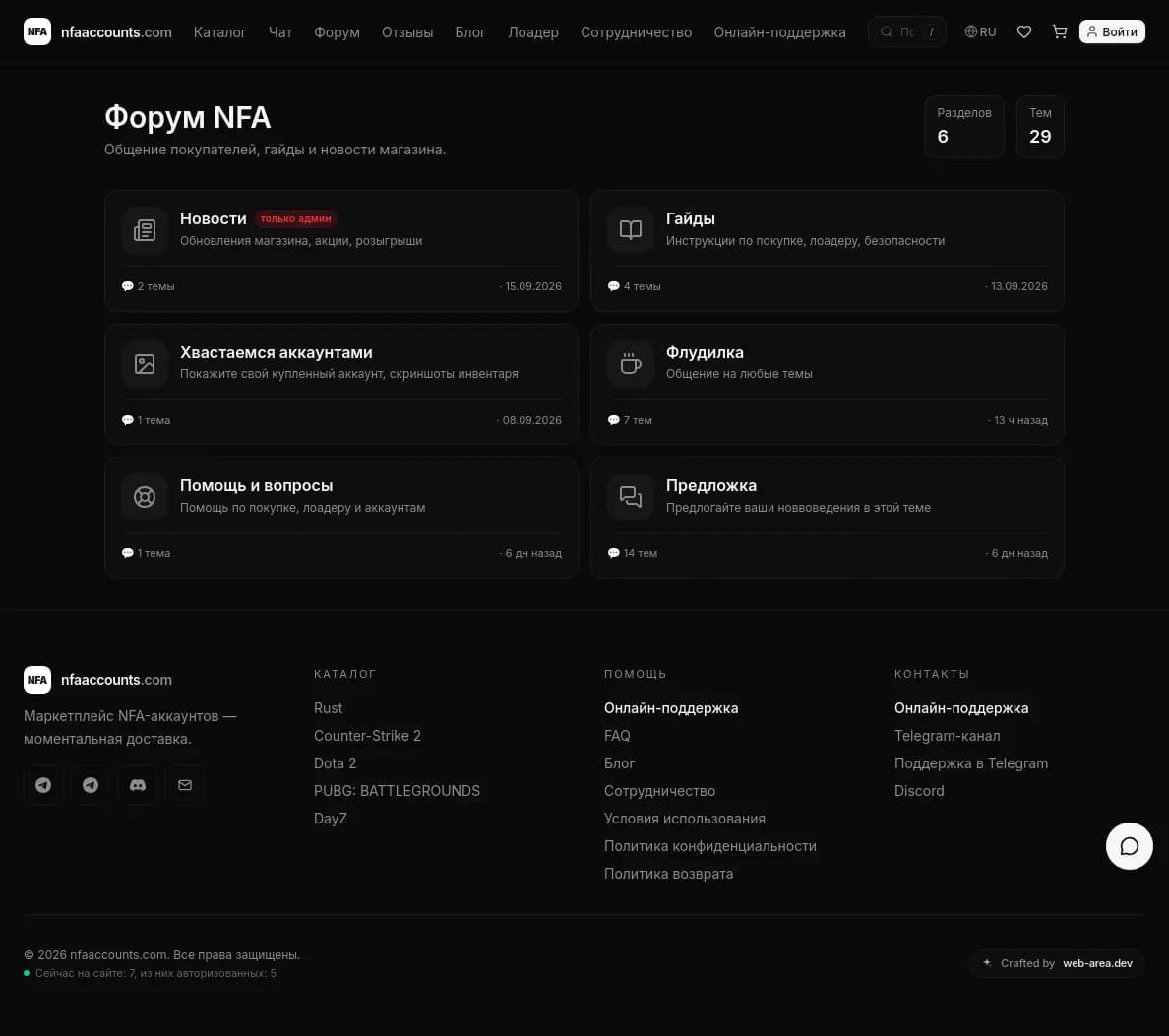Image resolution: width=1169 pixels, height=1036 pixels.
Task: Open Онлайн-поддержка under Помощь
Action: pos(671,708)
